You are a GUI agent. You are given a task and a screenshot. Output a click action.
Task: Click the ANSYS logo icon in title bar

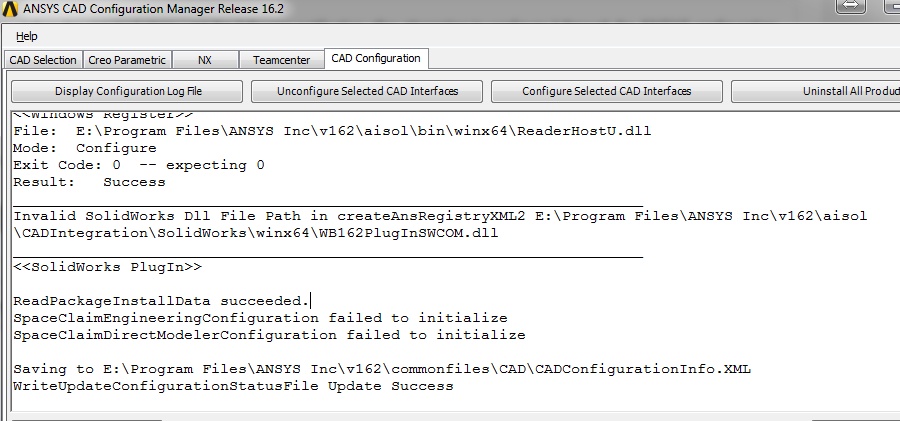coord(10,9)
